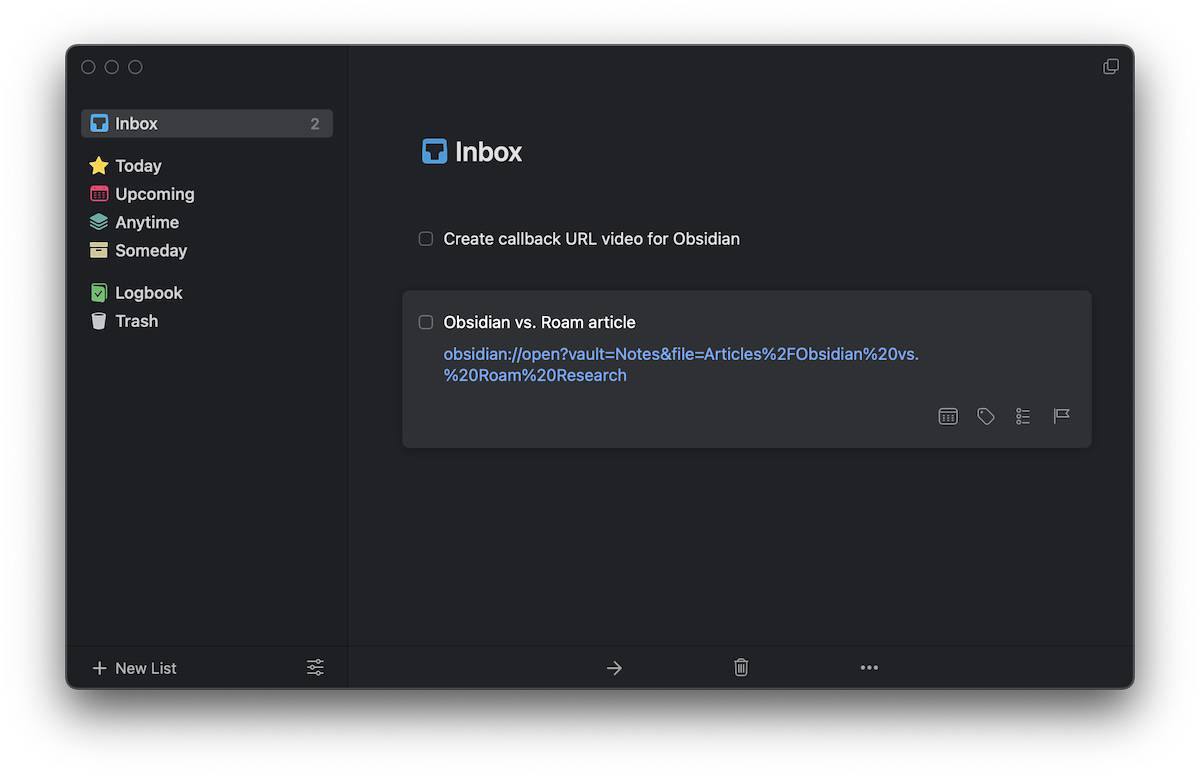Screen dimensions: 1200x776
Task: Open more actions ellipsis menu
Action: coord(869,668)
